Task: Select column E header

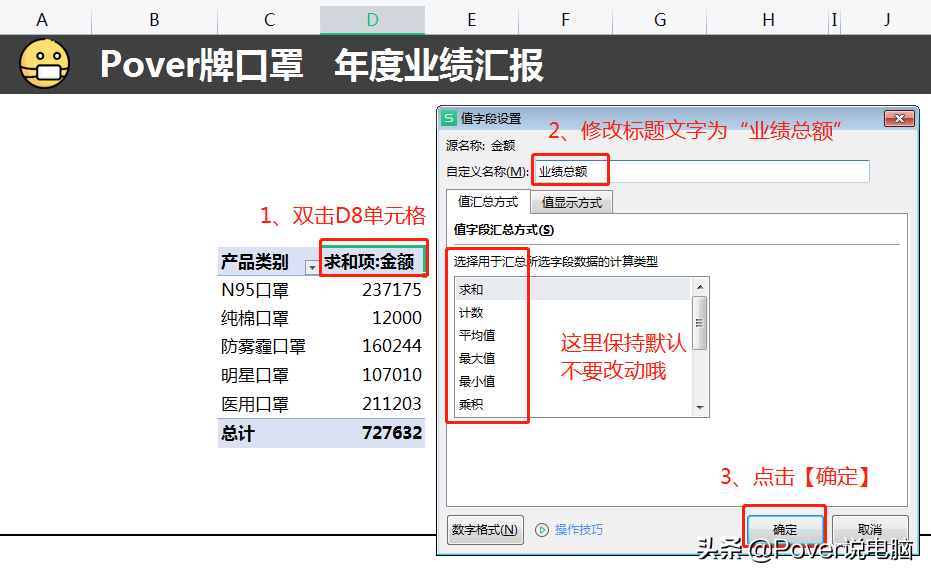Action: [x=471, y=20]
